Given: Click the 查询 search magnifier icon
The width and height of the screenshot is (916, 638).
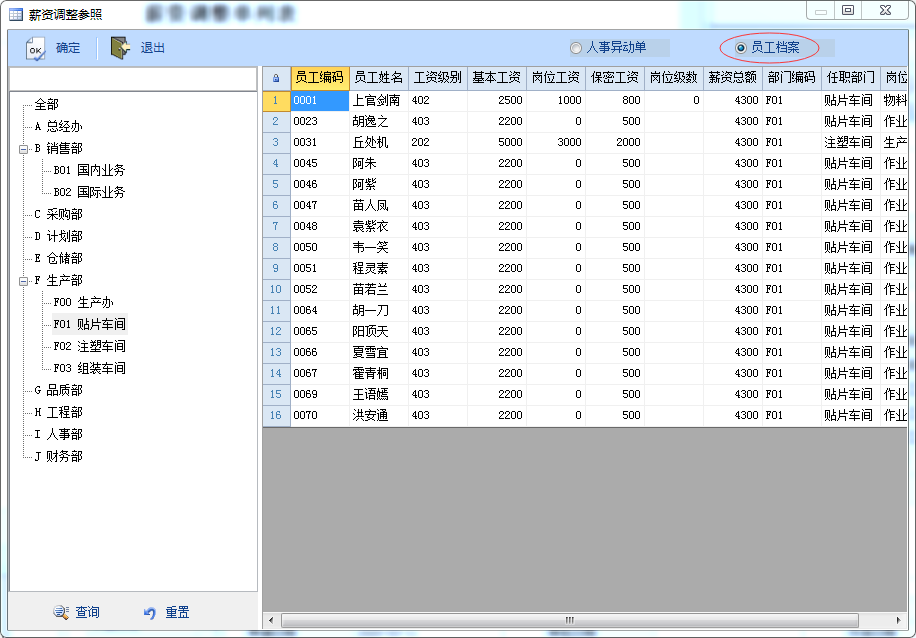Looking at the screenshot, I should [x=60, y=612].
